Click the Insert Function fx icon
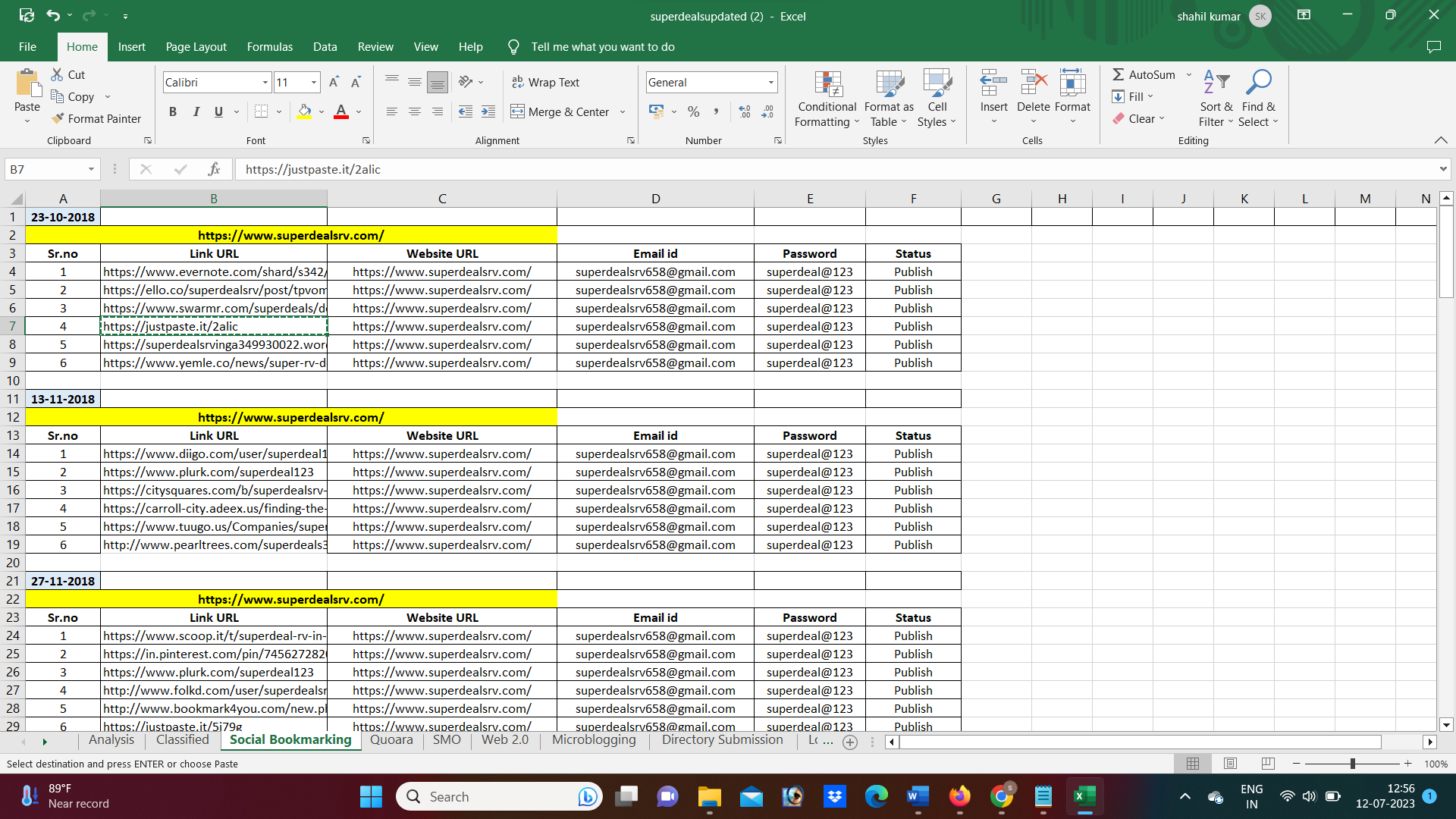The image size is (1456, 819). pos(215,169)
